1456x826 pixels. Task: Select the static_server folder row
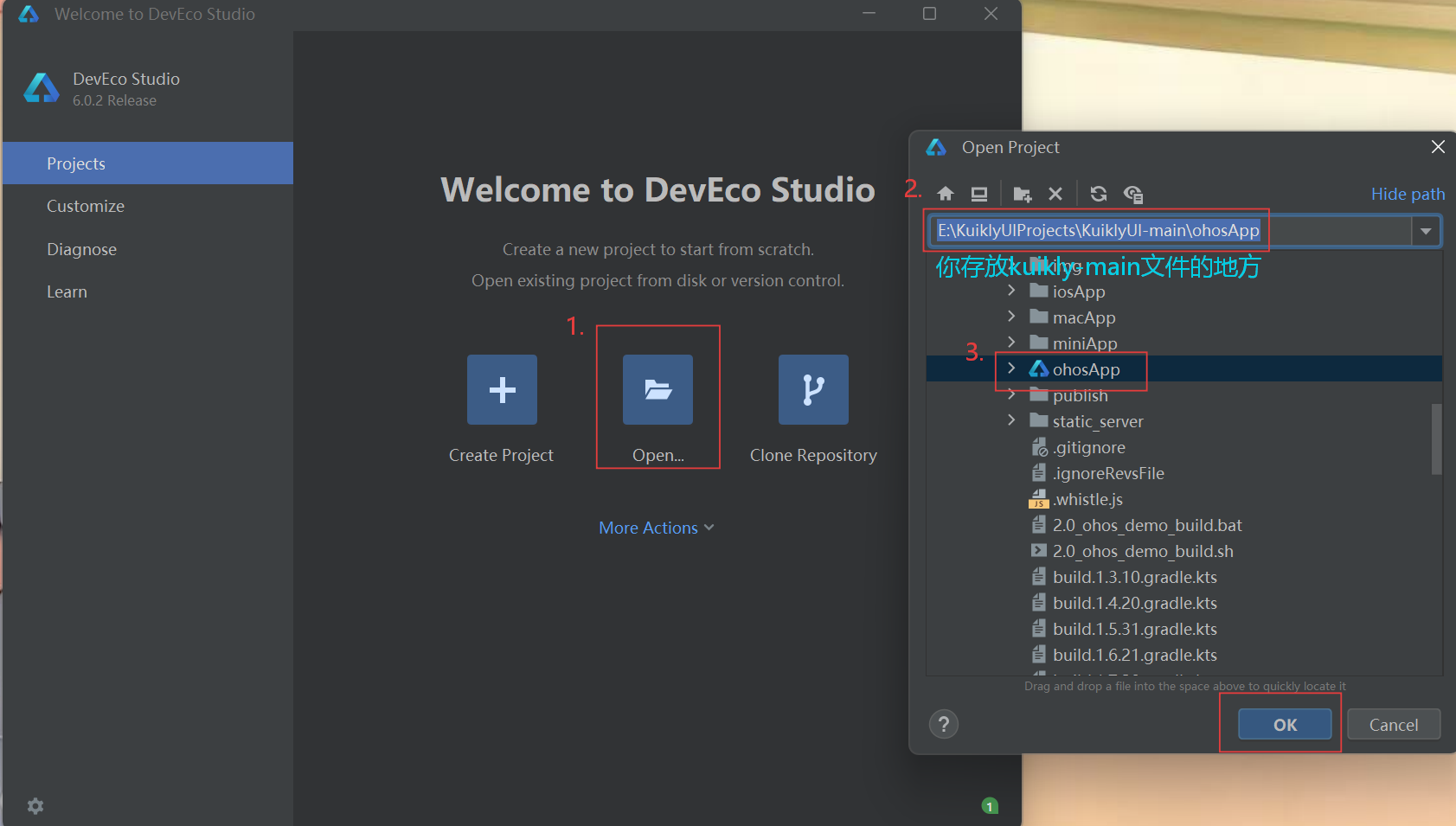click(1183, 421)
